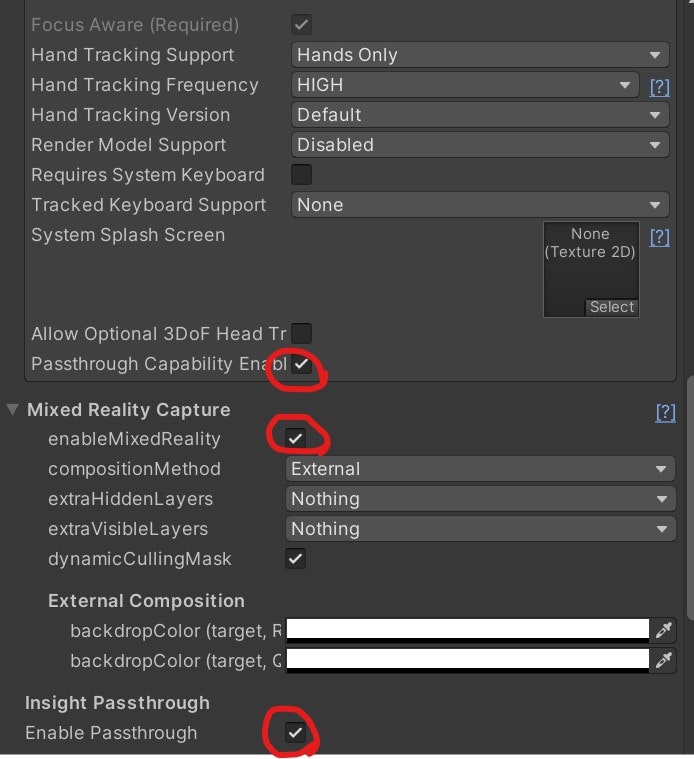694x759 pixels.
Task: Open help for System Splash Screen
Action: (659, 237)
